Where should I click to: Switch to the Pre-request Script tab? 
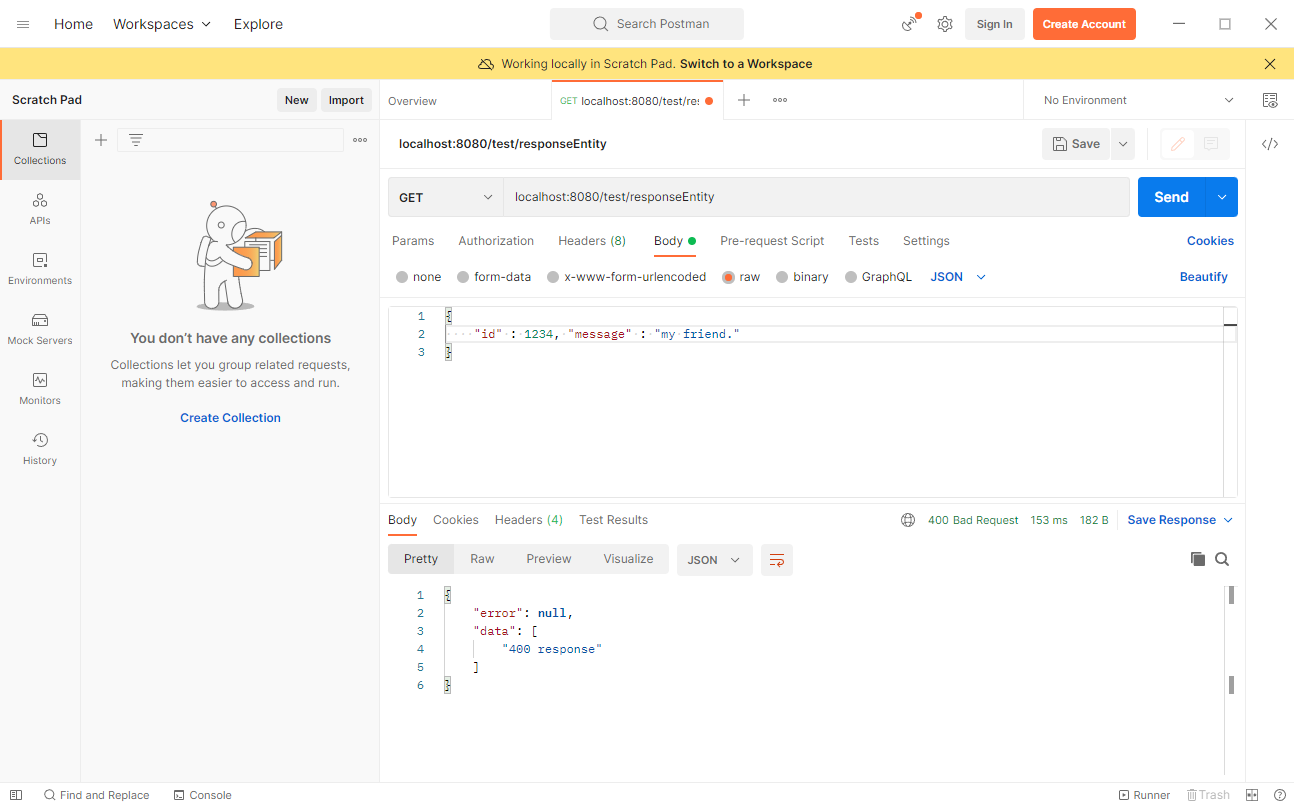click(772, 241)
